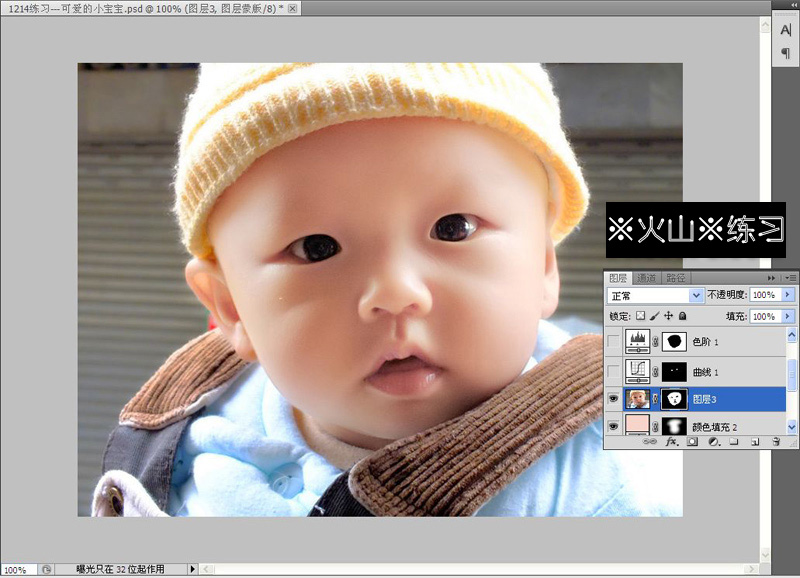Click the 'fx' layer style icon
The height and width of the screenshot is (578, 800).
tap(670, 441)
